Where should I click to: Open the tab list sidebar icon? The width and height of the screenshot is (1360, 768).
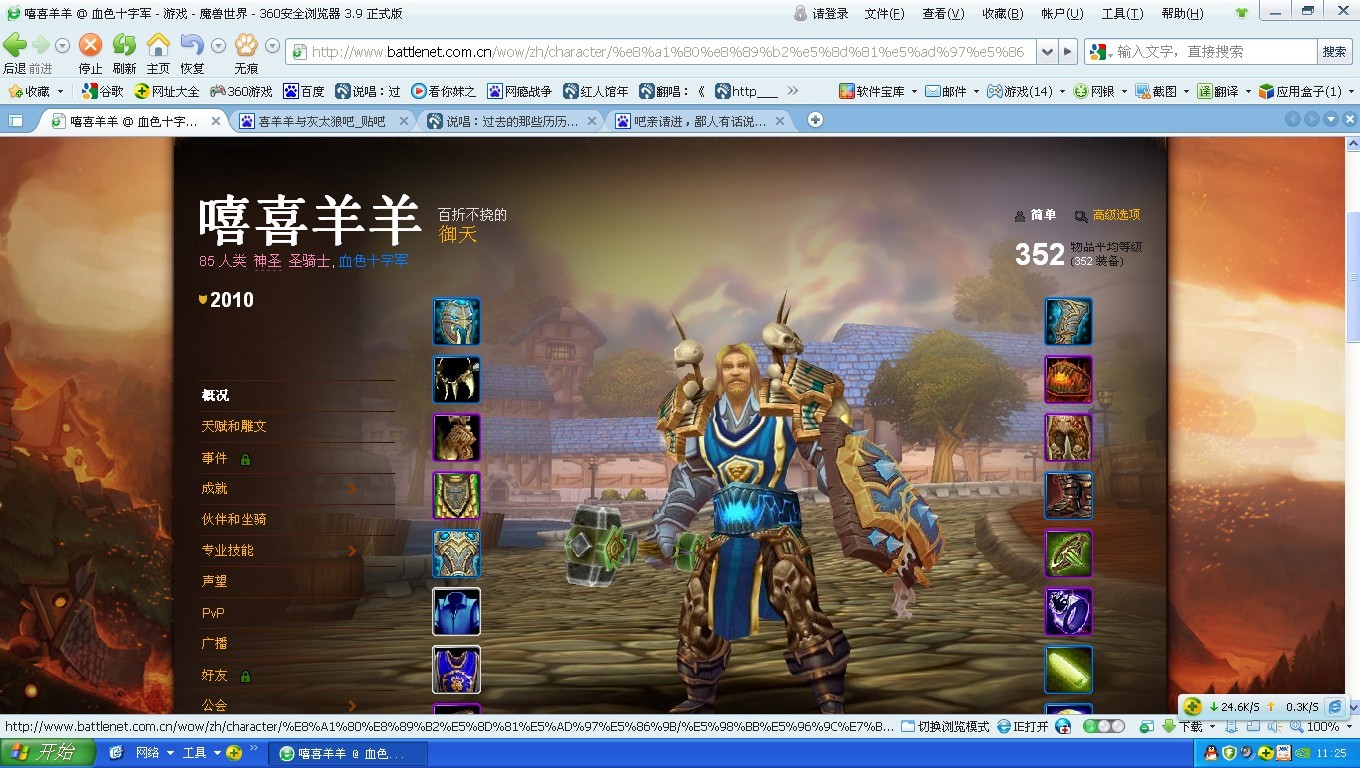coord(16,121)
